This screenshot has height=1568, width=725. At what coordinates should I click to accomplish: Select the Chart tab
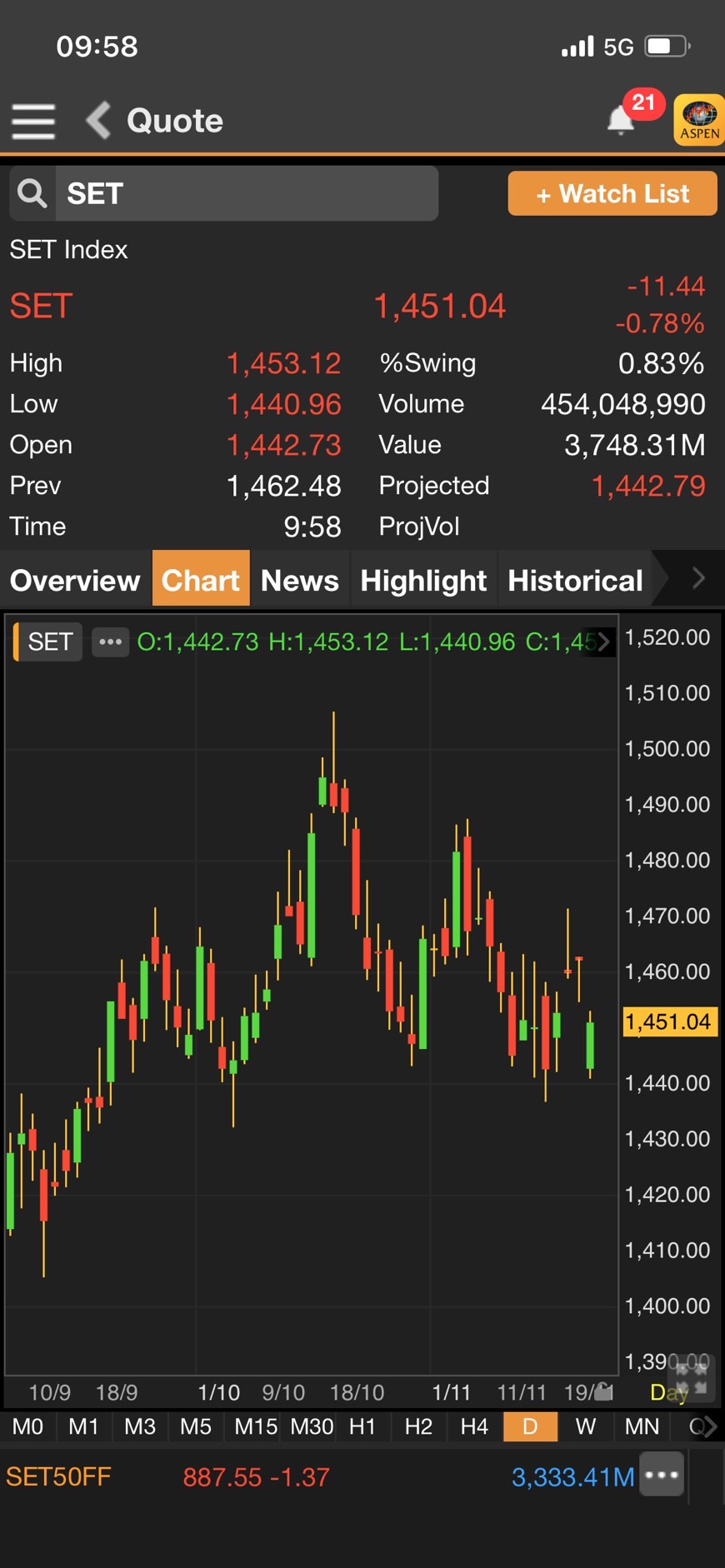201,578
